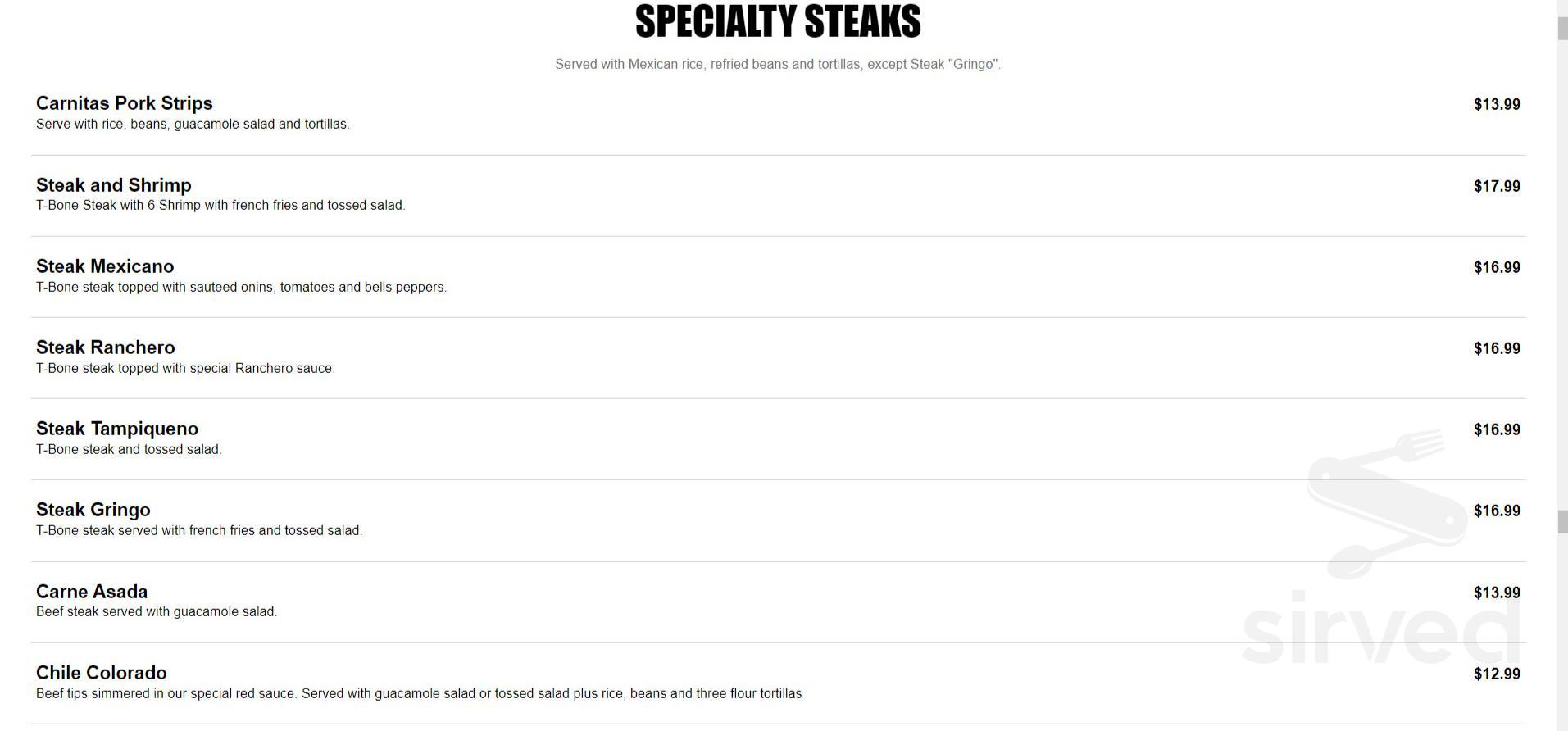This screenshot has width=1568, height=731.
Task: Open the Steak and Shrimp menu item
Action: tap(114, 185)
